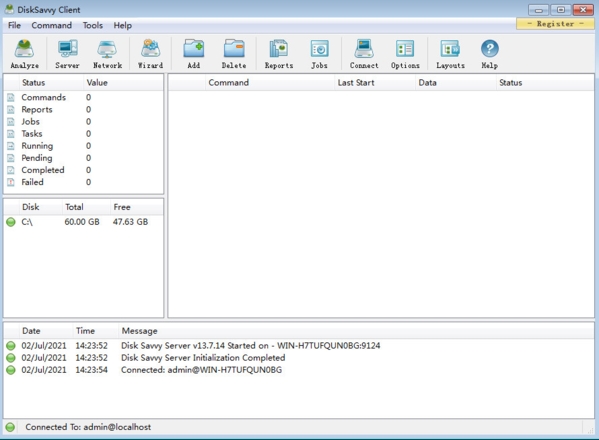The image size is (599, 440).
Task: Click the icon beside Jobs status row
Action: [11, 122]
